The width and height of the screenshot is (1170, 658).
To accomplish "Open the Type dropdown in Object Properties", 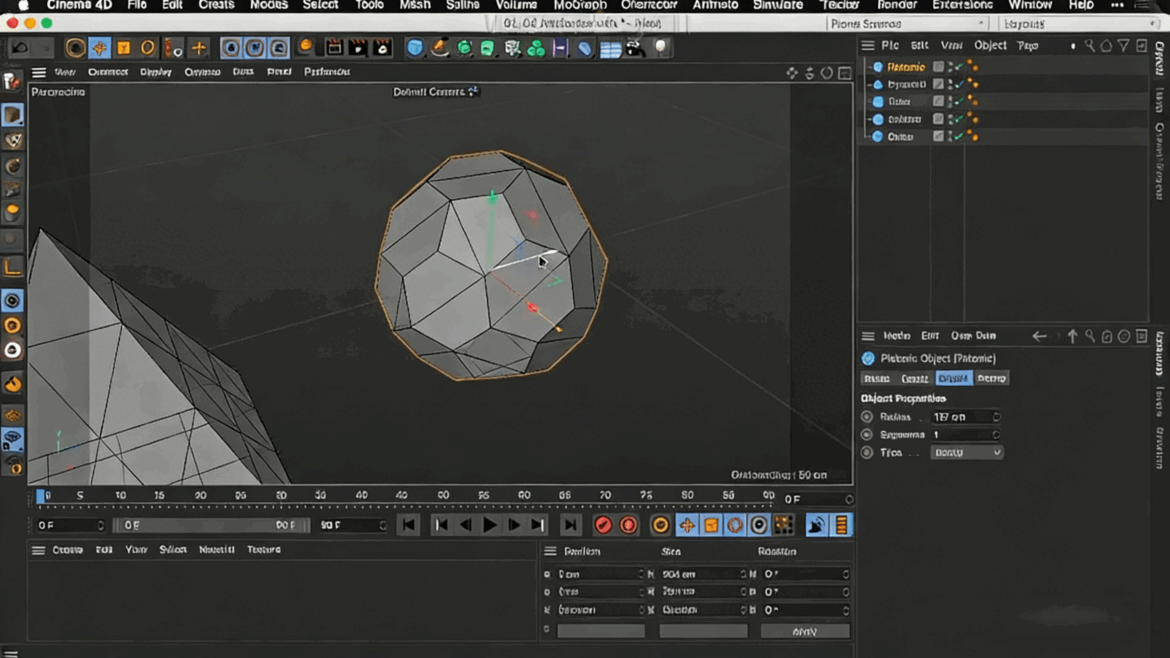I will (x=965, y=452).
